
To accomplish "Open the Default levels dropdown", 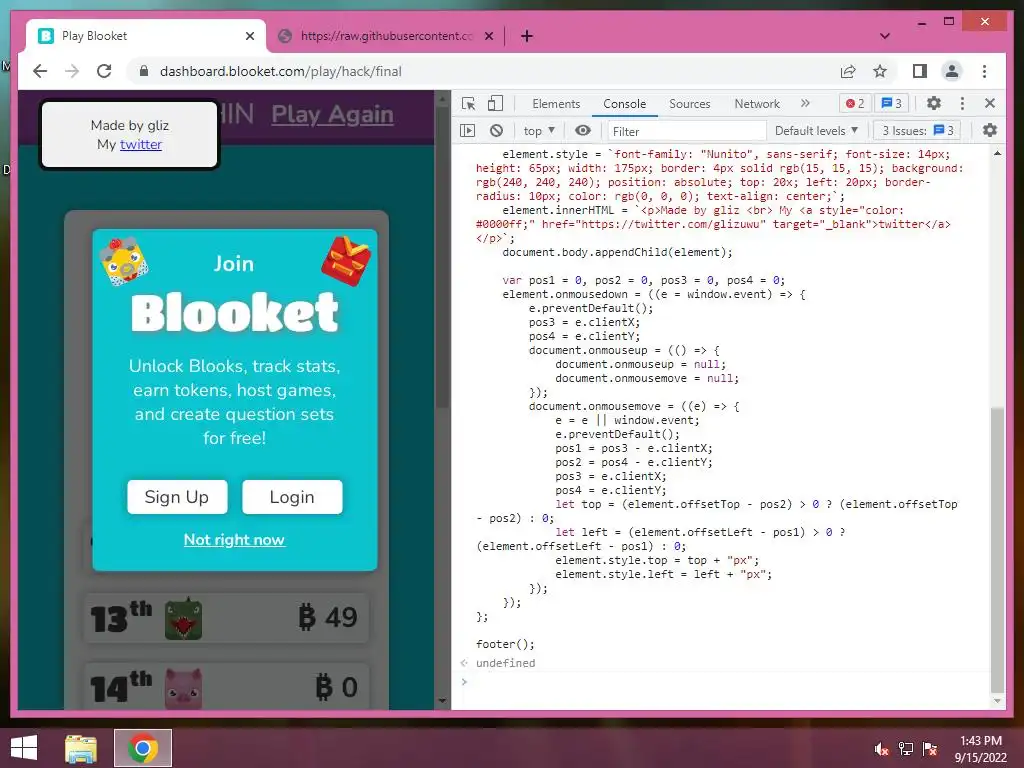I will point(816,131).
